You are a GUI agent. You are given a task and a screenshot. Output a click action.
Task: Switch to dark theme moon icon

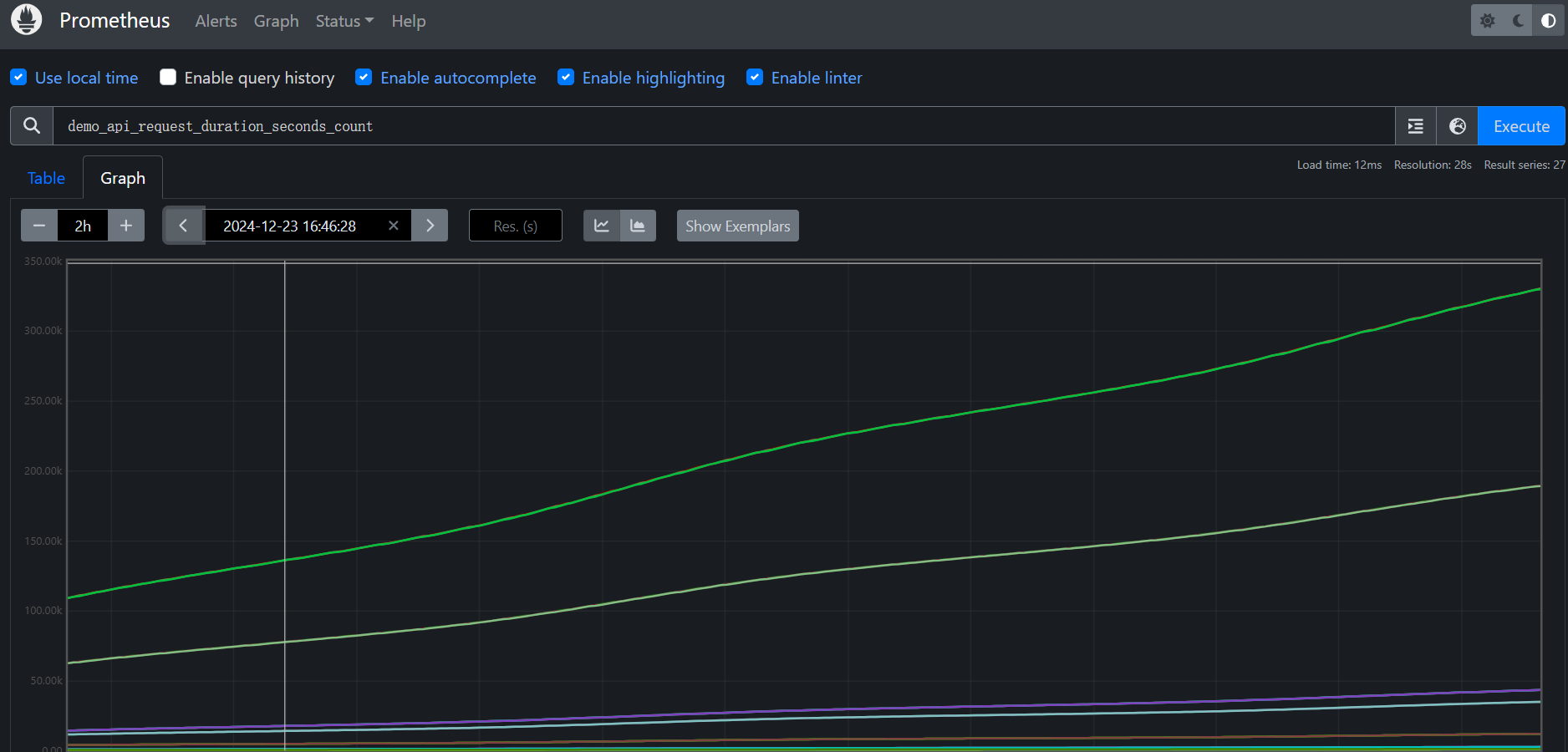pos(1518,21)
